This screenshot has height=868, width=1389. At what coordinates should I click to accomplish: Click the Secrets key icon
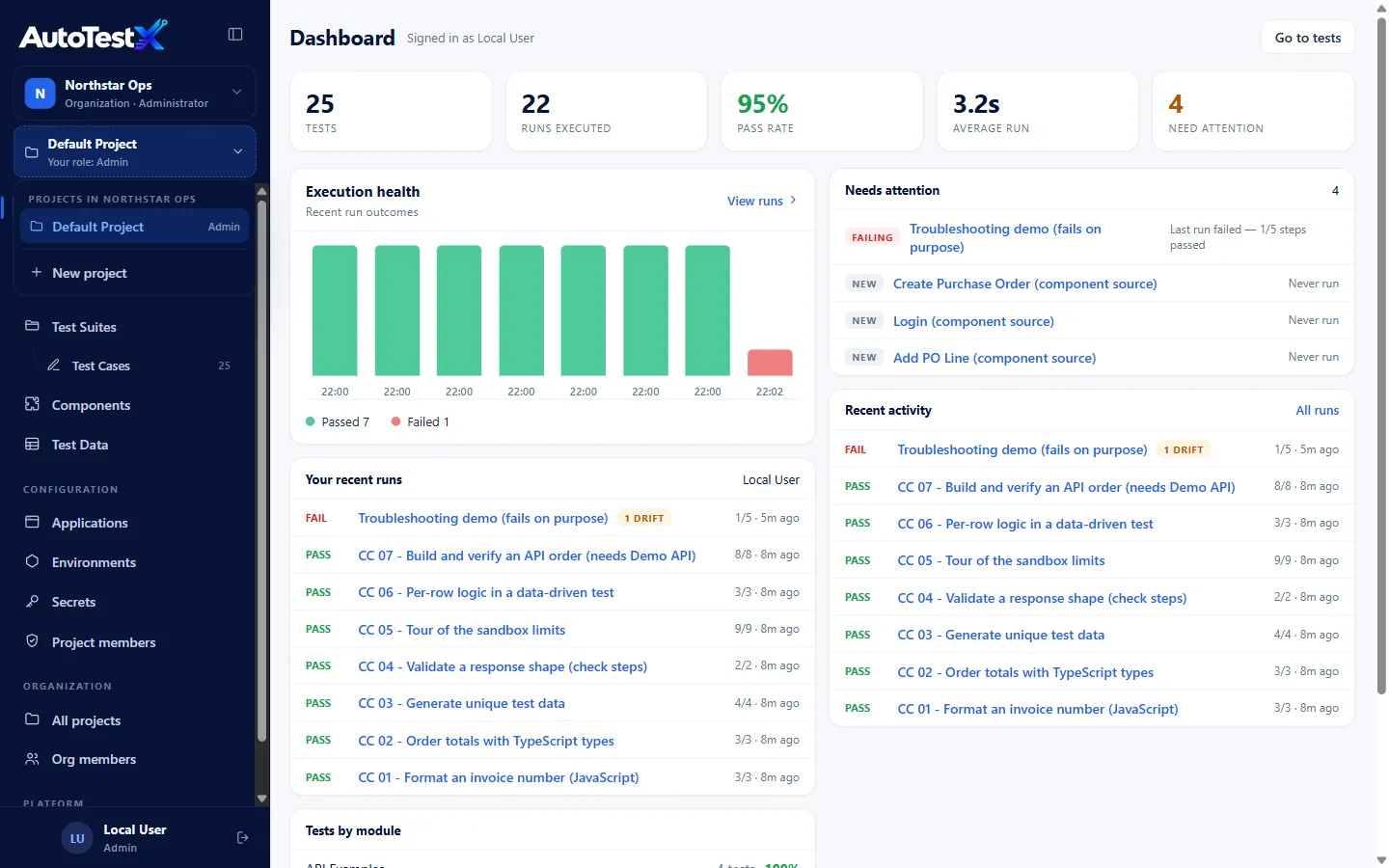[x=32, y=601]
